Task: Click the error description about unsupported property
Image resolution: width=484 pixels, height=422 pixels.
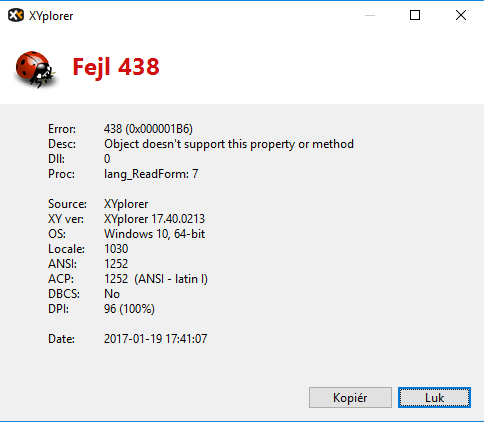Action: [x=229, y=144]
